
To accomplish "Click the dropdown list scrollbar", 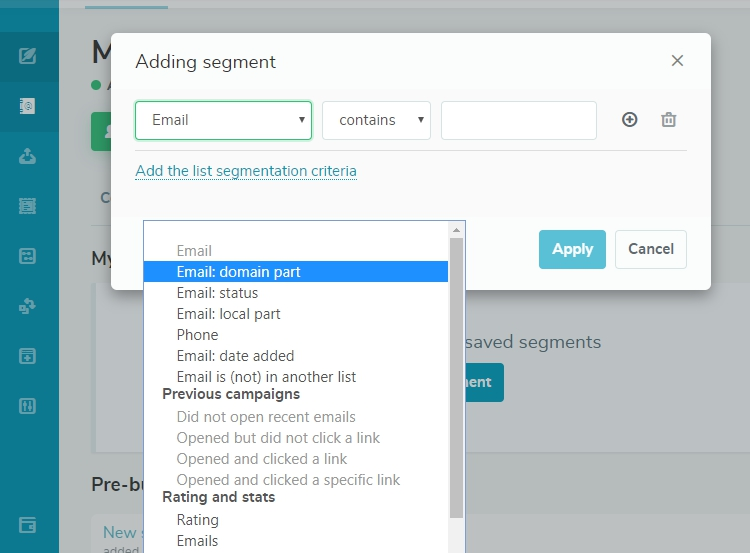I will pos(457,380).
